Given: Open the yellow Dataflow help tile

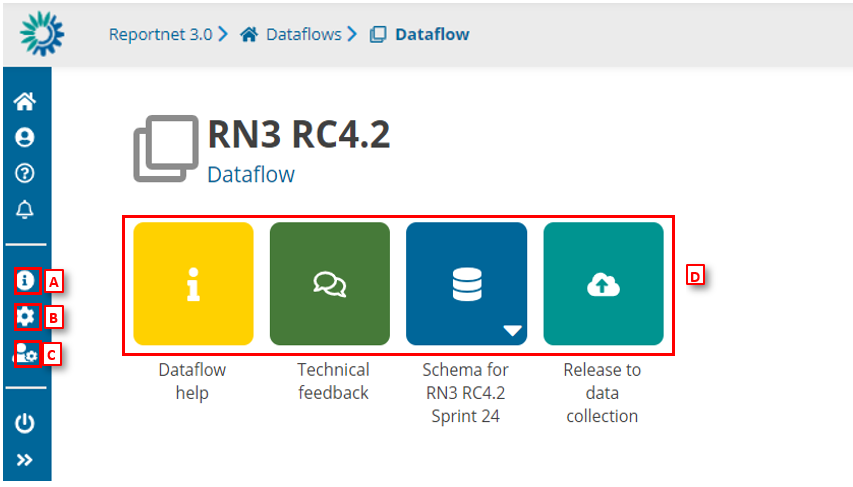Looking at the screenshot, I should click(x=193, y=284).
